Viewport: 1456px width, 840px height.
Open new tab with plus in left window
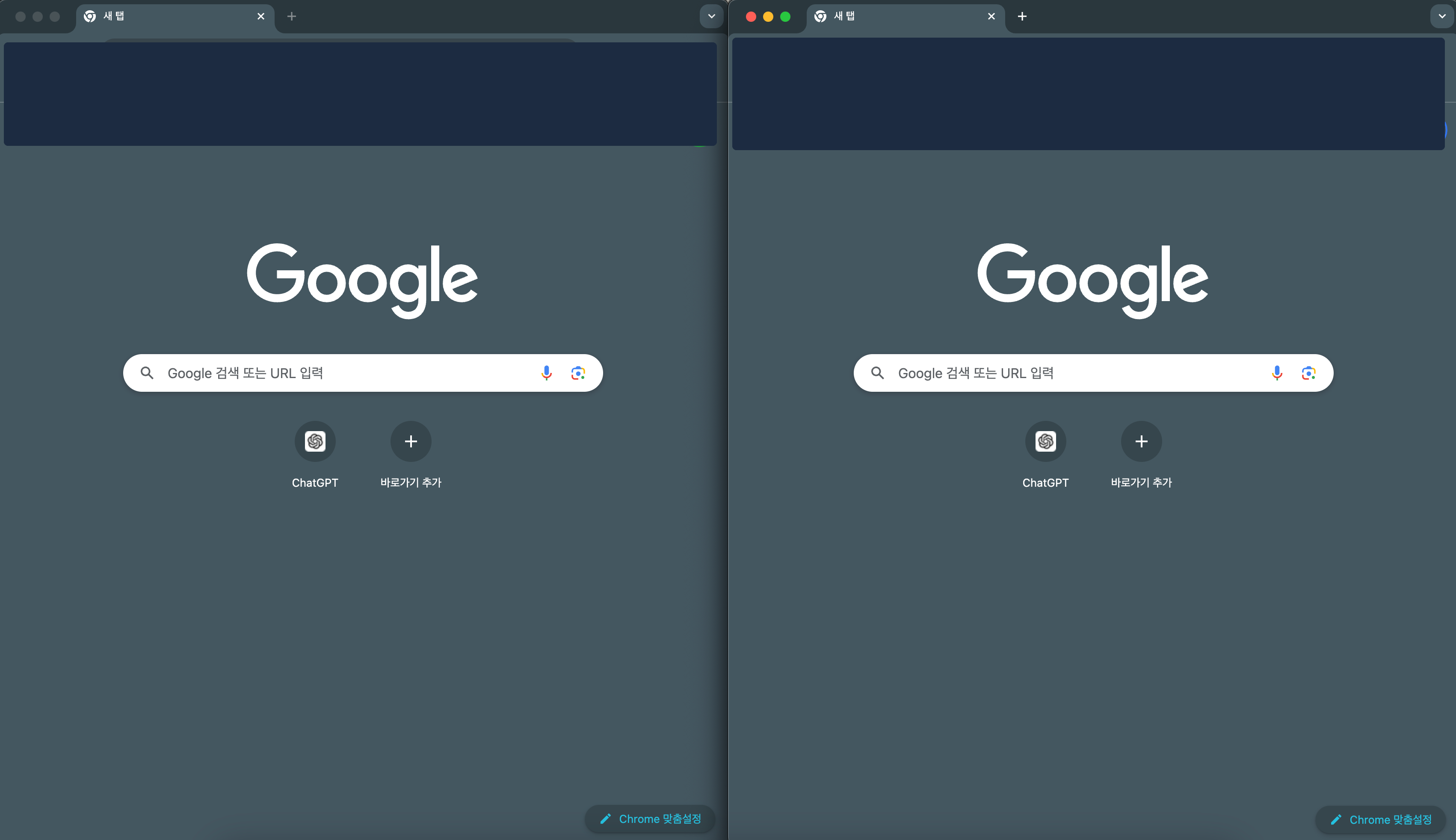click(291, 16)
